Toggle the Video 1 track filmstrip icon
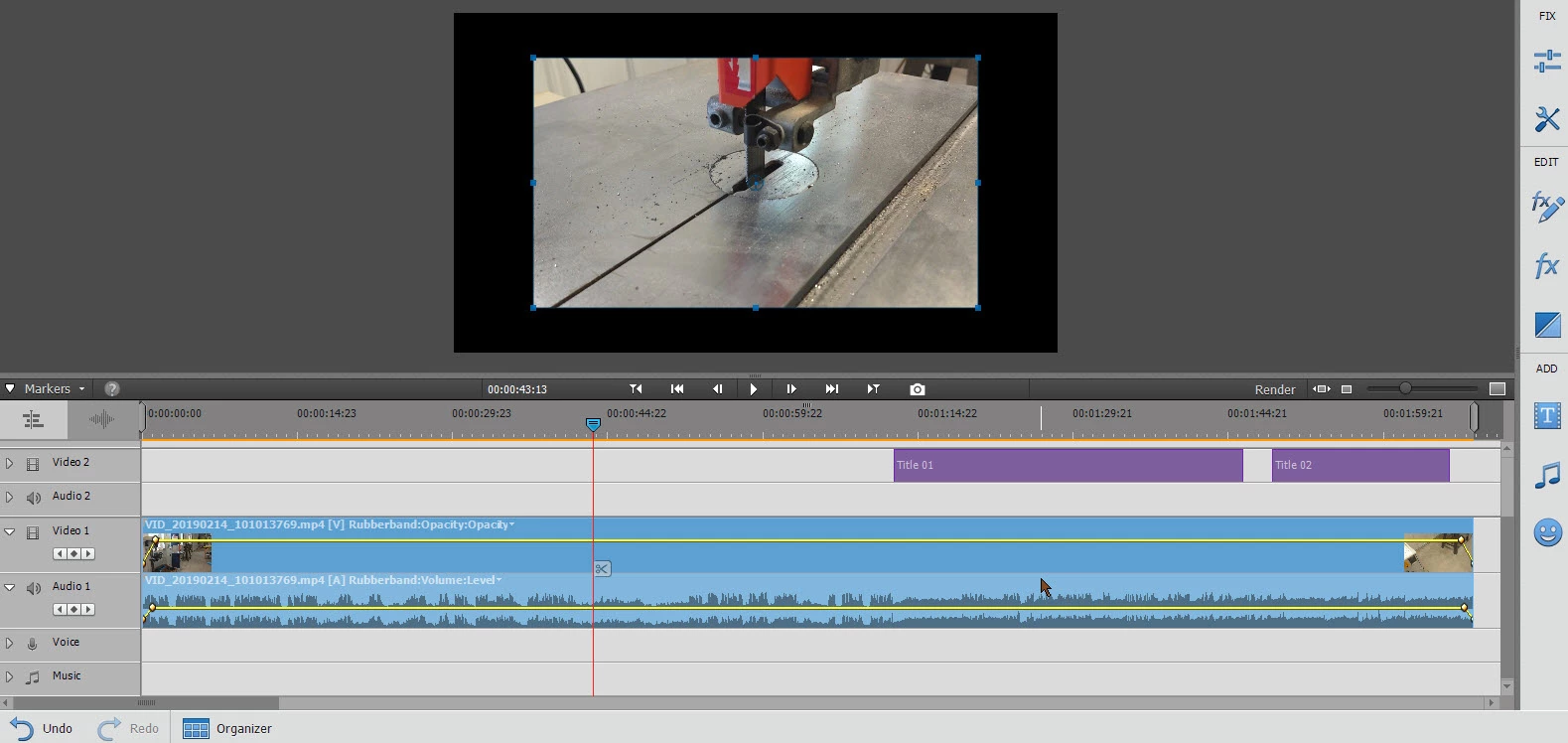Viewport: 1568px width, 743px height. click(33, 532)
